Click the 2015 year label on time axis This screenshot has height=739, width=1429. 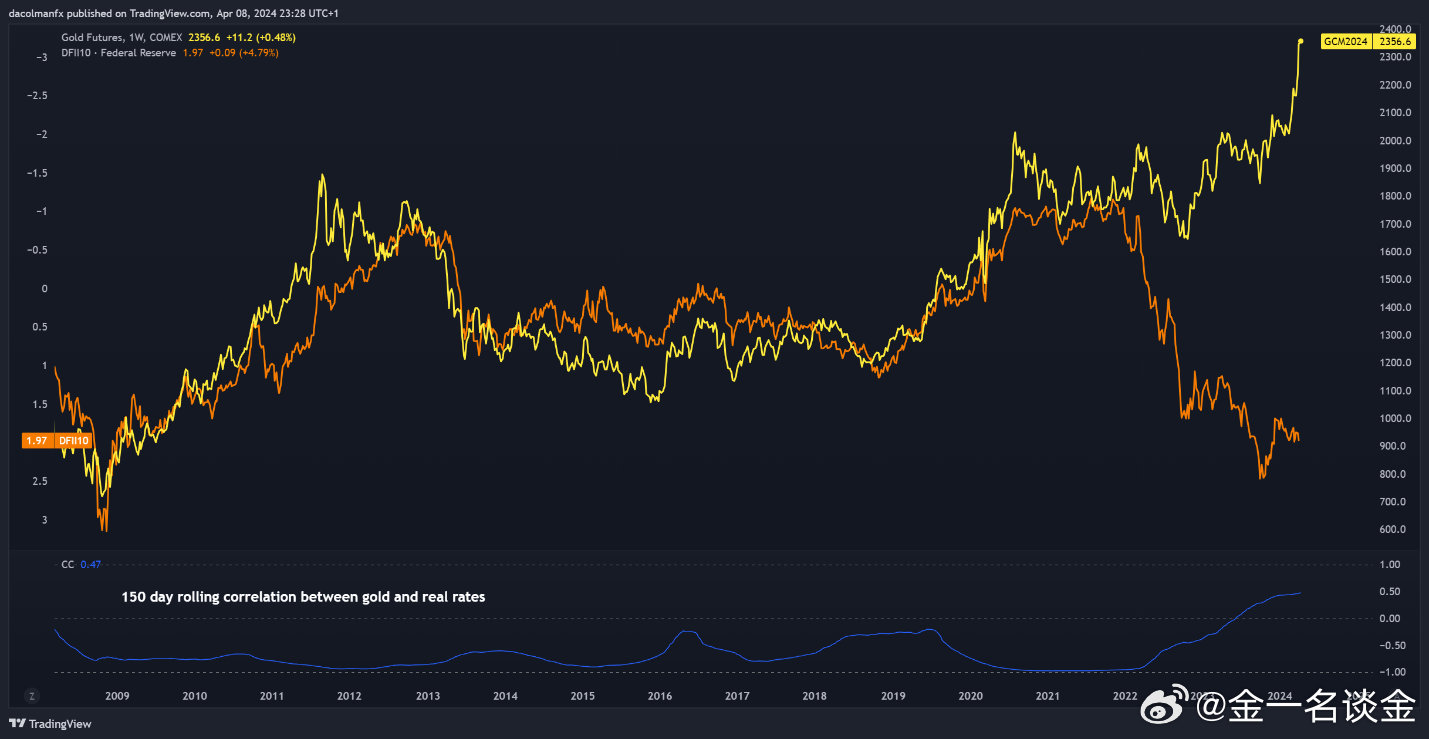(582, 695)
